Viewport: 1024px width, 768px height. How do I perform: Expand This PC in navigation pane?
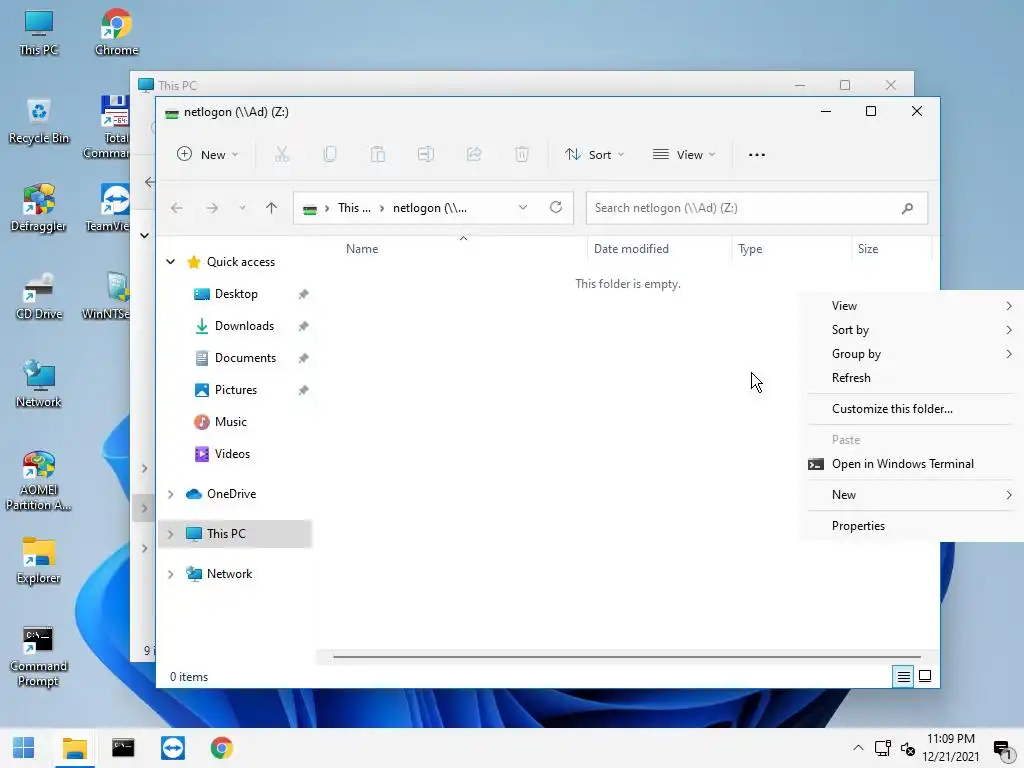[x=170, y=534]
